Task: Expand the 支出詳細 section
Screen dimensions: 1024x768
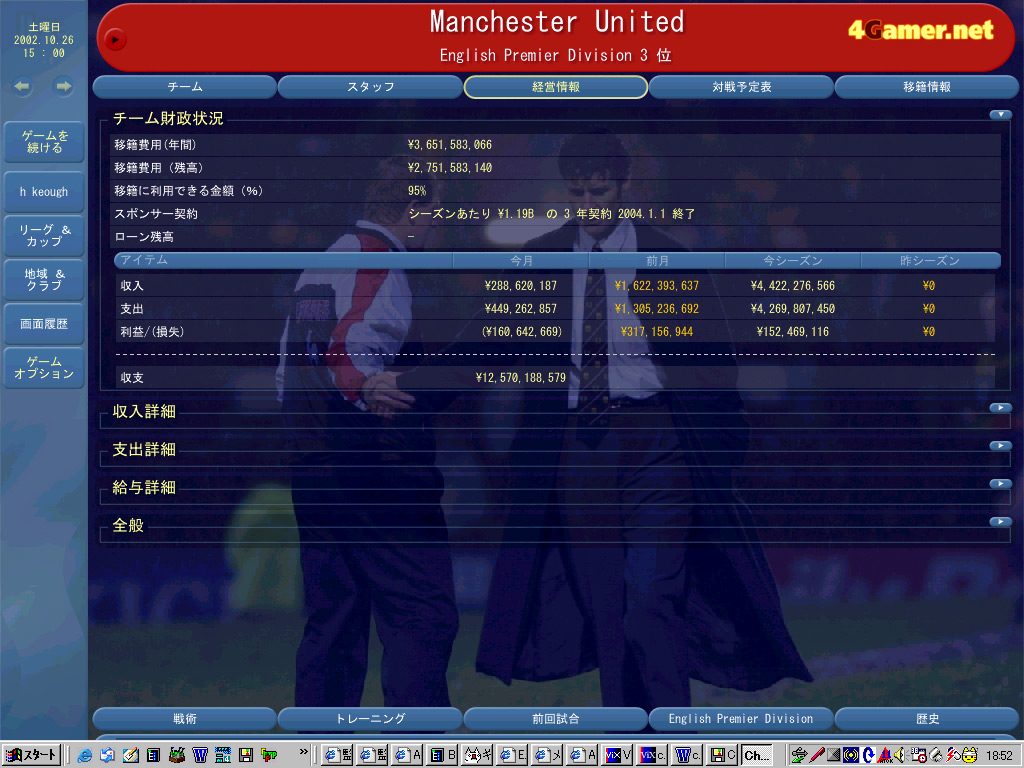Action: point(1000,445)
